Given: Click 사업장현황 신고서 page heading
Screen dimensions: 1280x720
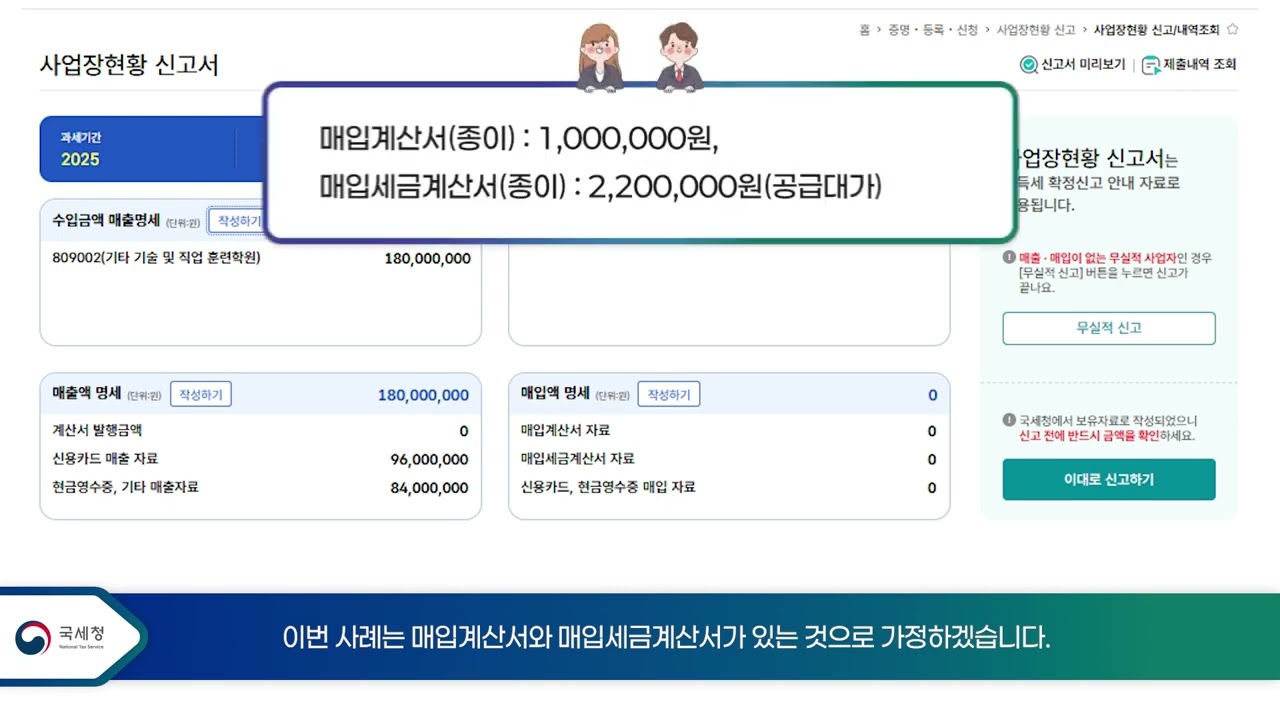Looking at the screenshot, I should [x=129, y=65].
